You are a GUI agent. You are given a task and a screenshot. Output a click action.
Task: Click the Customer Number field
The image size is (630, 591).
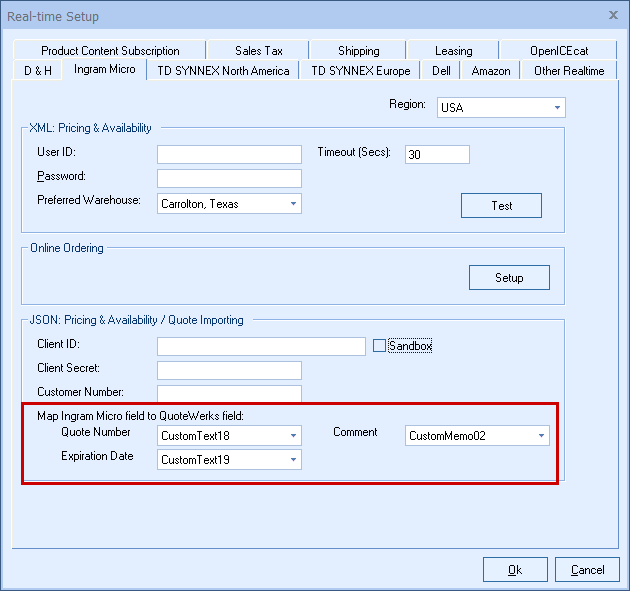[229, 394]
